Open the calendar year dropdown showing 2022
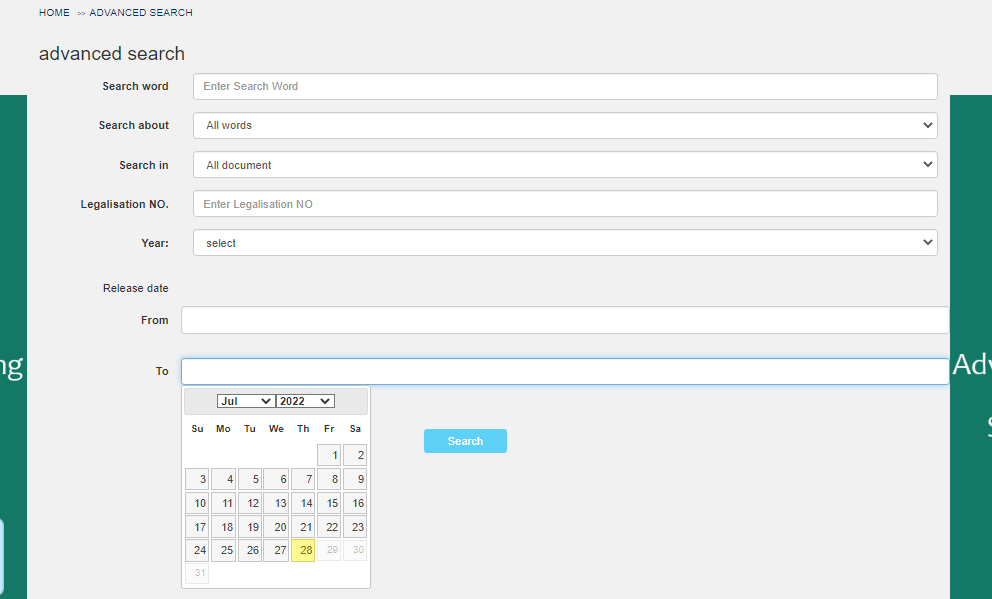 coord(305,401)
